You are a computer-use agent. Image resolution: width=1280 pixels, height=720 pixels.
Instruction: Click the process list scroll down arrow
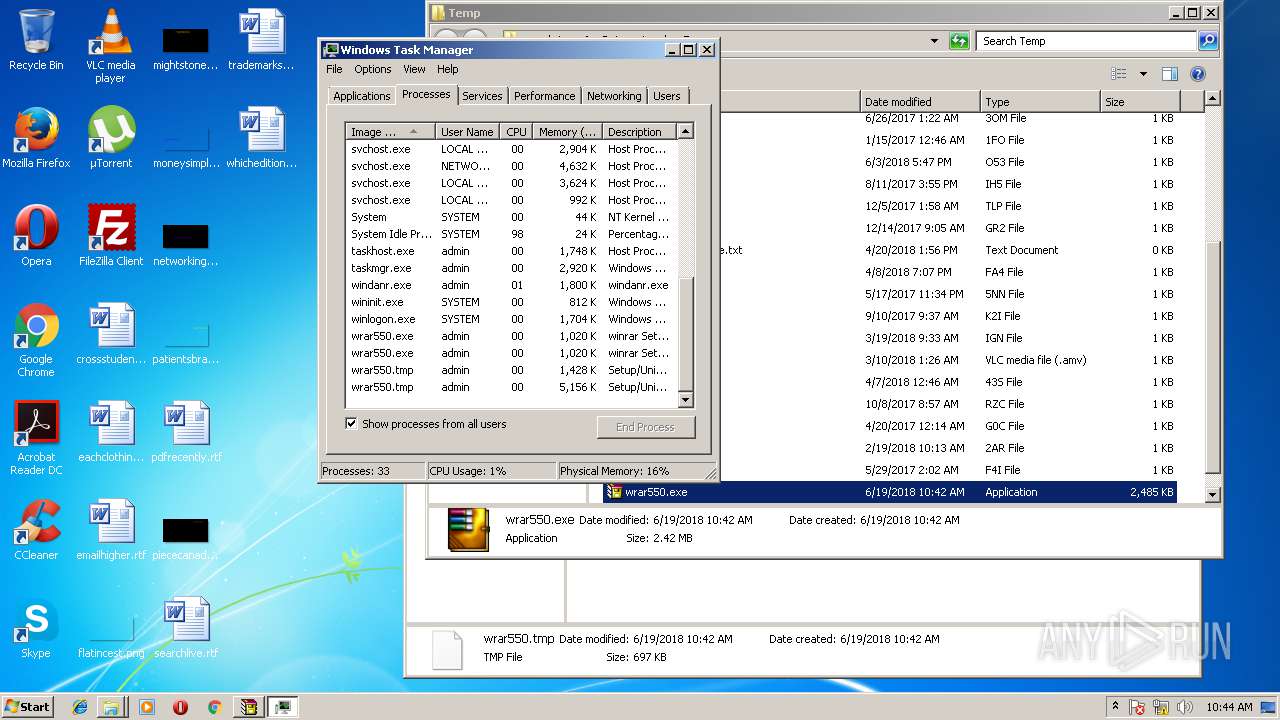pos(685,400)
